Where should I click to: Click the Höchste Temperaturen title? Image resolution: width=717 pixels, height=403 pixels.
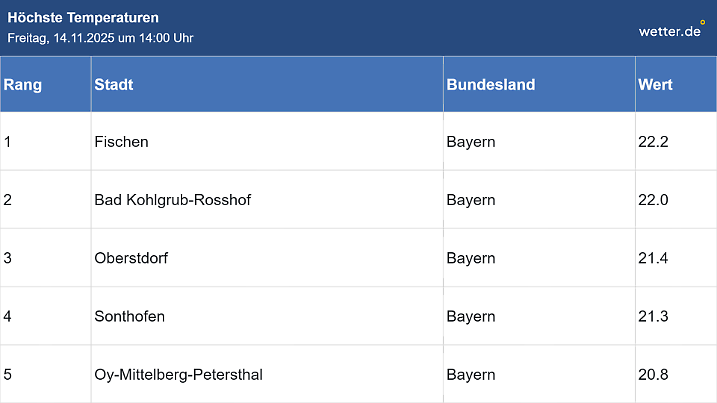click(83, 18)
